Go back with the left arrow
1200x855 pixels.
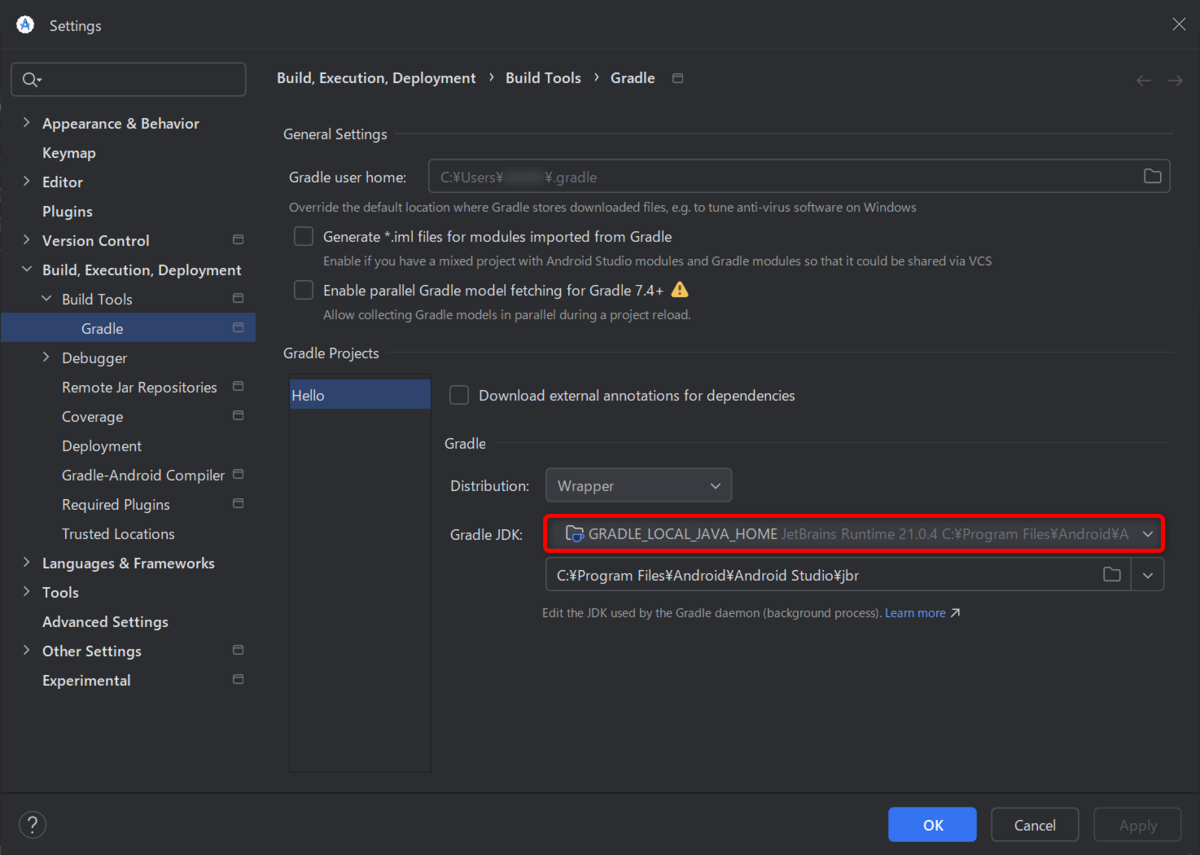(x=1144, y=80)
